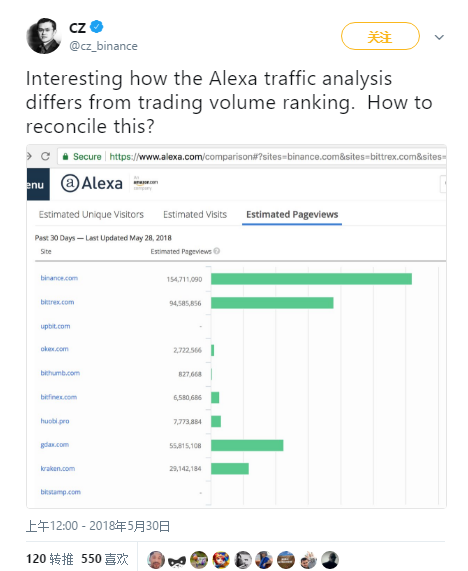Click CZ's profile avatar photo
The height and width of the screenshot is (571, 468).
44,36
